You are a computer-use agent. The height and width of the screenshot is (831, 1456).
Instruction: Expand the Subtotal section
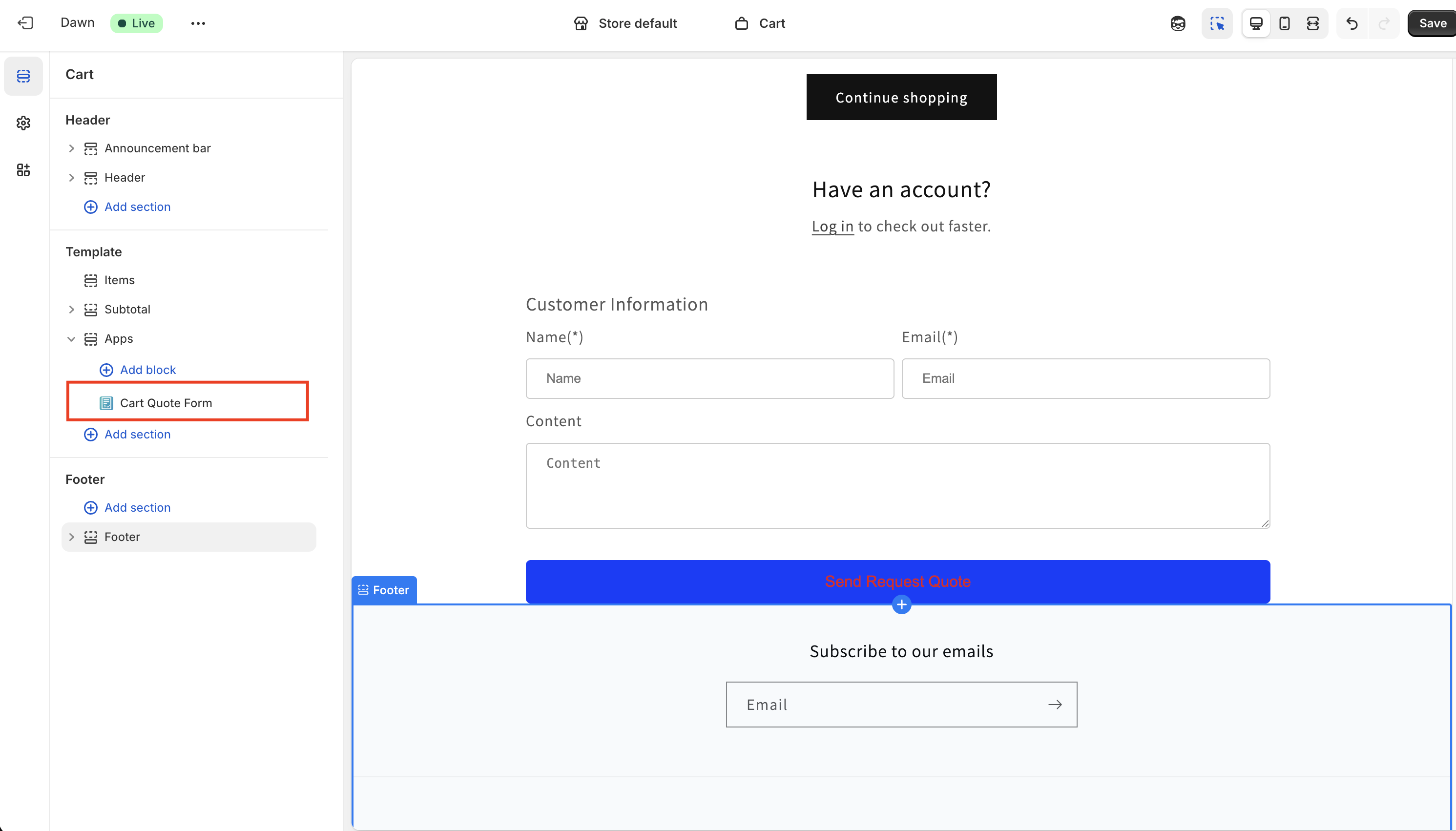(x=71, y=310)
